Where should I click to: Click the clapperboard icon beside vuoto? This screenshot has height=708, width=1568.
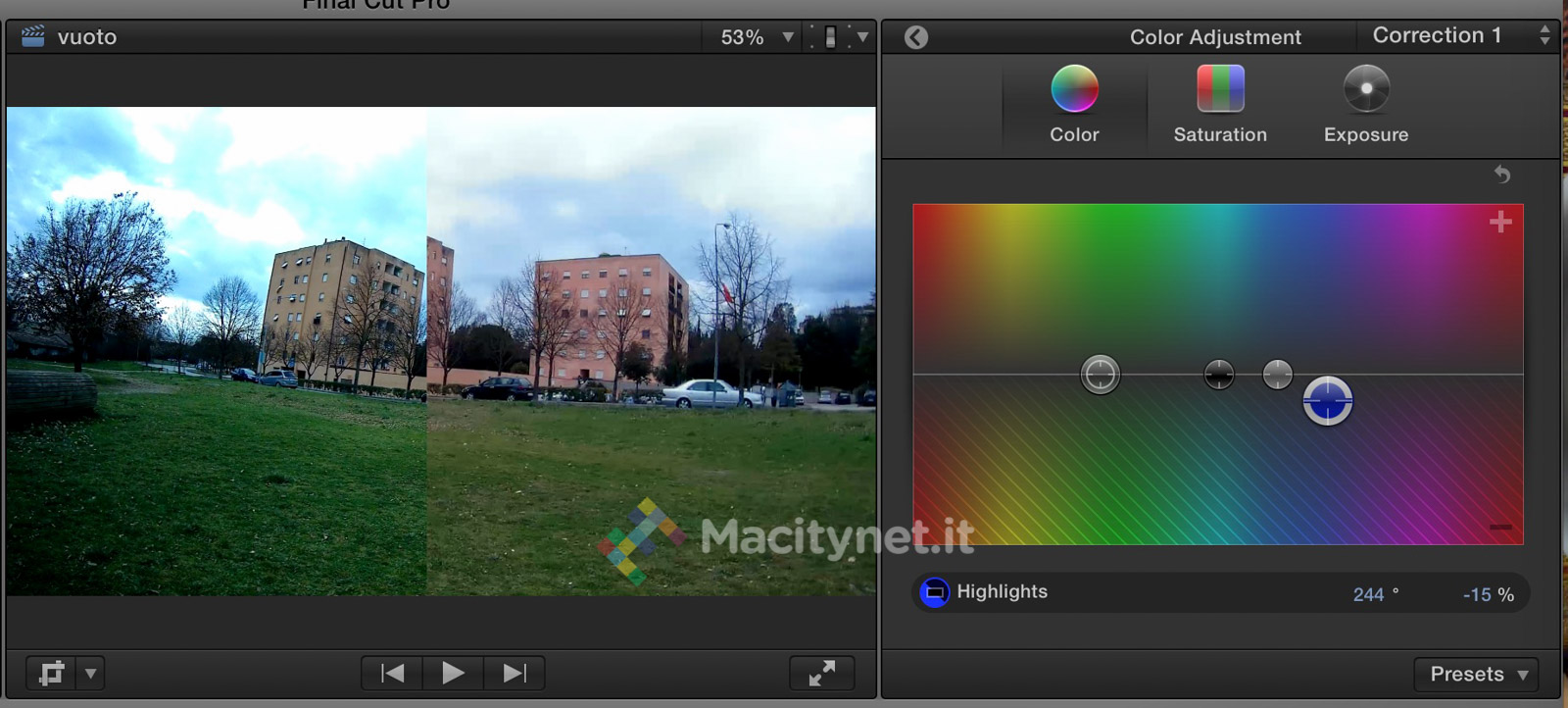[33, 36]
